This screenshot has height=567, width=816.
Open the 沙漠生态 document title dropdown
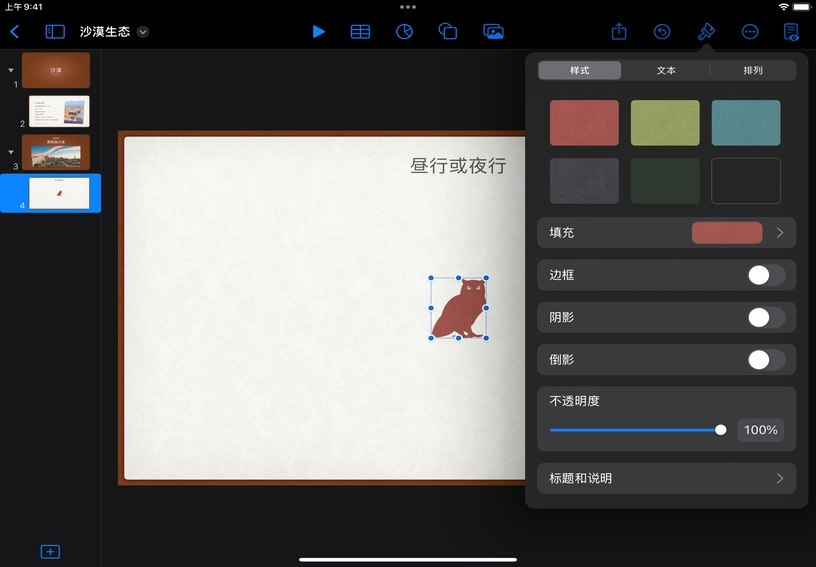pyautogui.click(x=143, y=32)
